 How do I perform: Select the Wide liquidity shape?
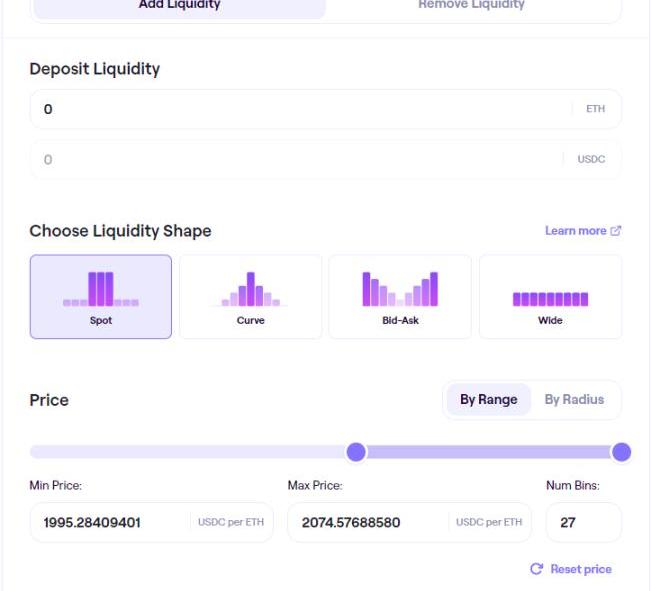pyautogui.click(x=550, y=297)
